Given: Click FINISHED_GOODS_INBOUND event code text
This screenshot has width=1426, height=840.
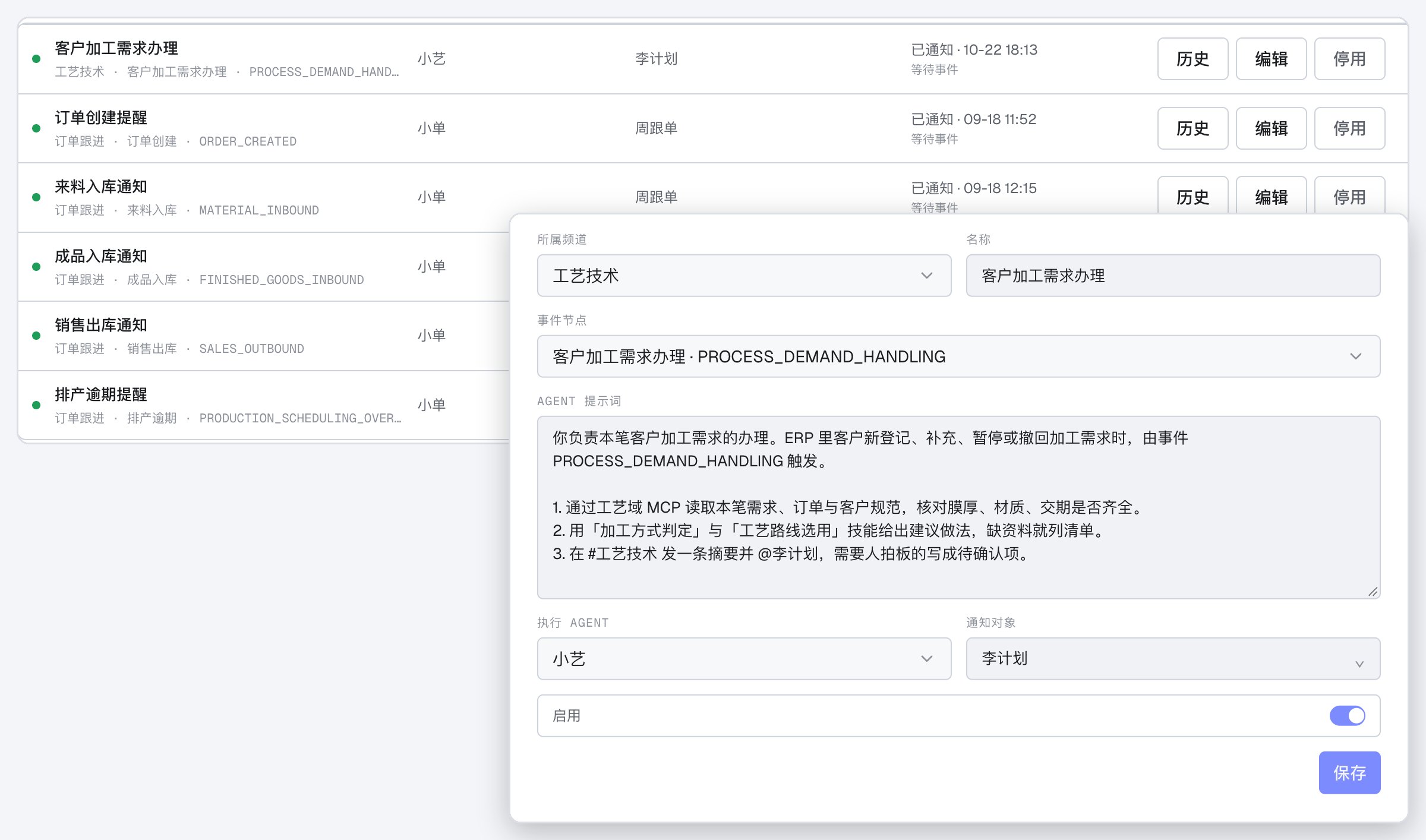Looking at the screenshot, I should [282, 280].
